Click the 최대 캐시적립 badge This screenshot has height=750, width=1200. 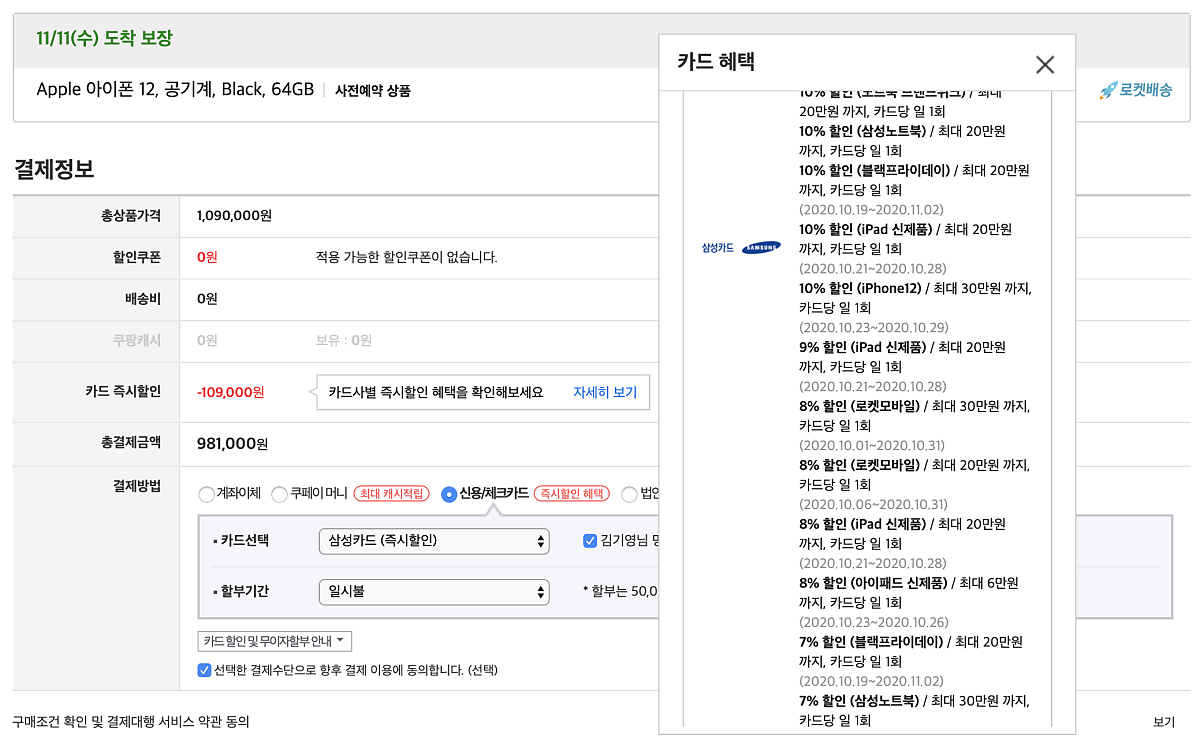tap(391, 494)
